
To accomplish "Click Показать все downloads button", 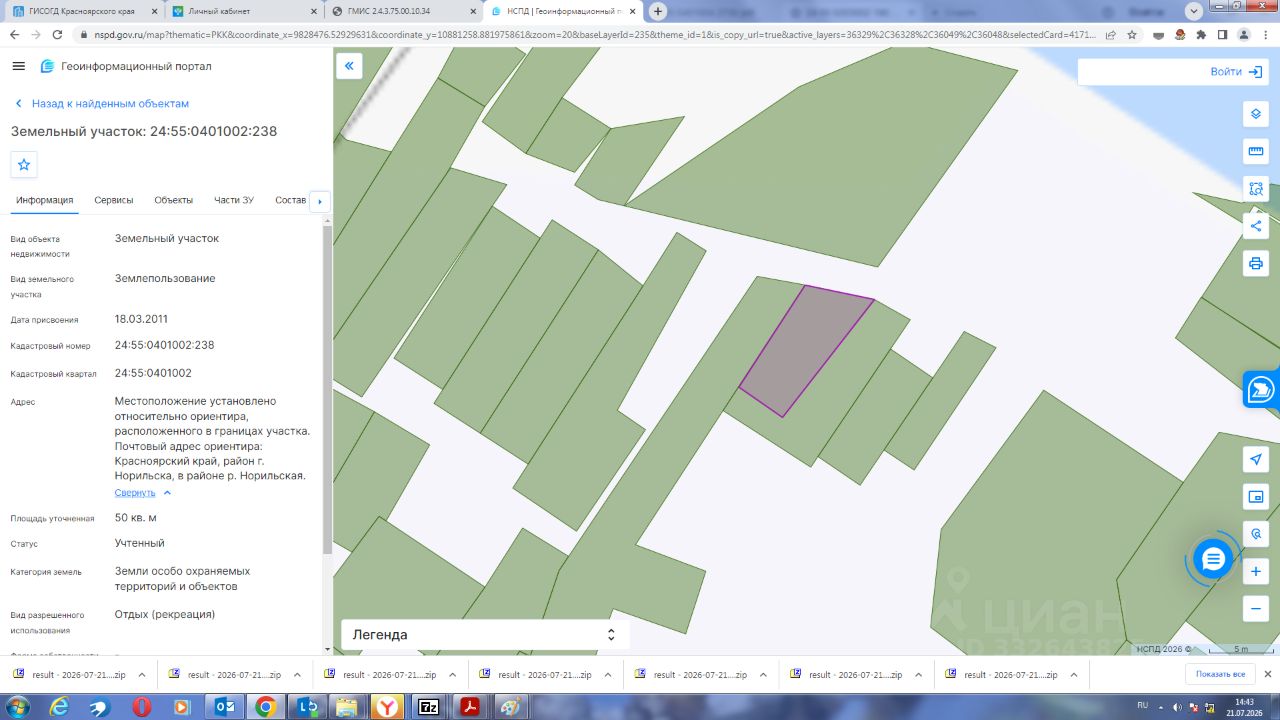I will tap(1220, 674).
